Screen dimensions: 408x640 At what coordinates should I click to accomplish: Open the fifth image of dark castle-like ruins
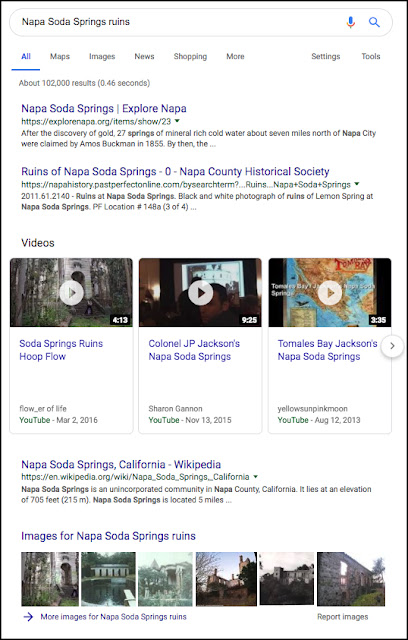[287, 579]
